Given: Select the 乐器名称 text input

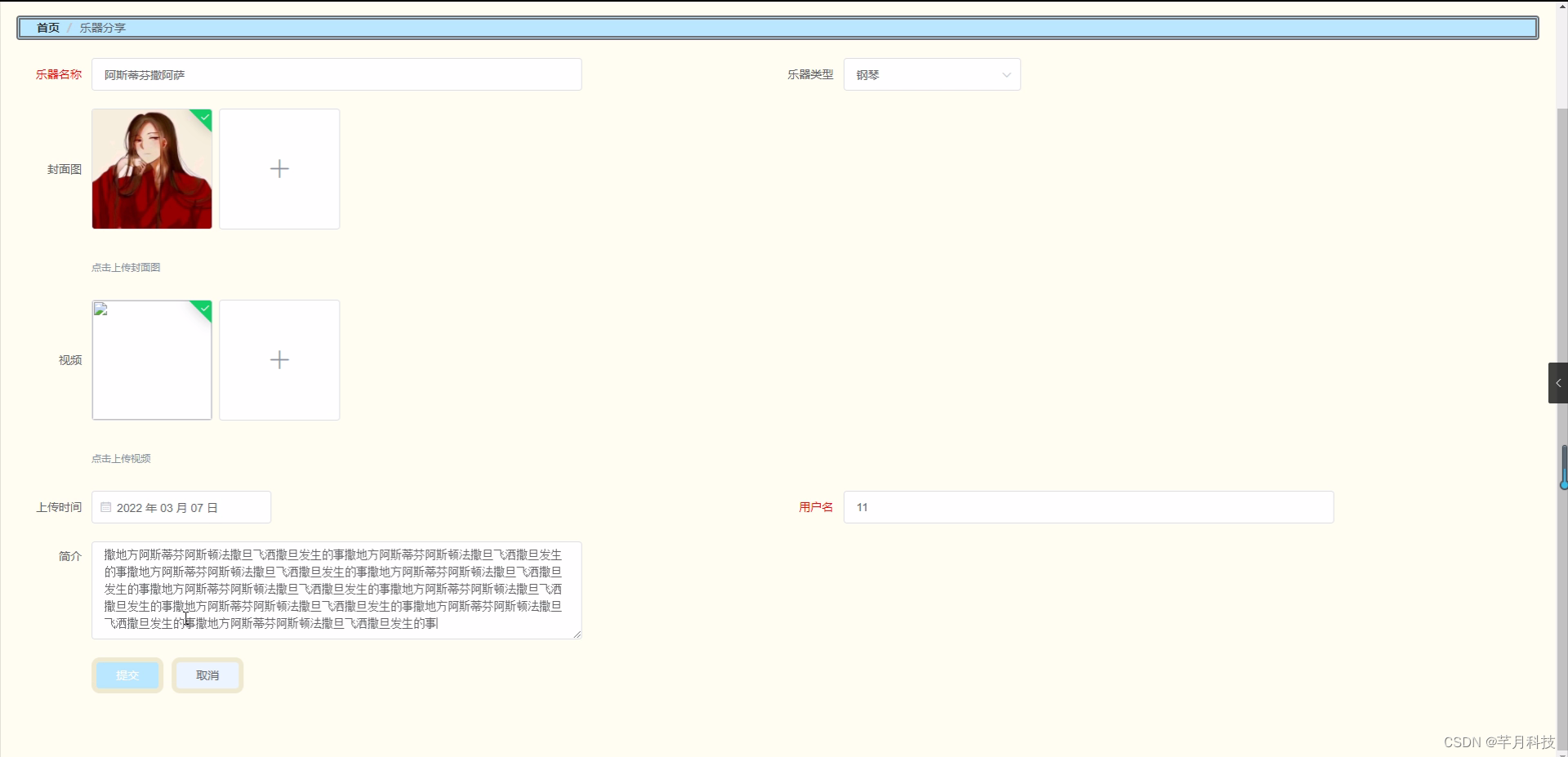Looking at the screenshot, I should [336, 74].
